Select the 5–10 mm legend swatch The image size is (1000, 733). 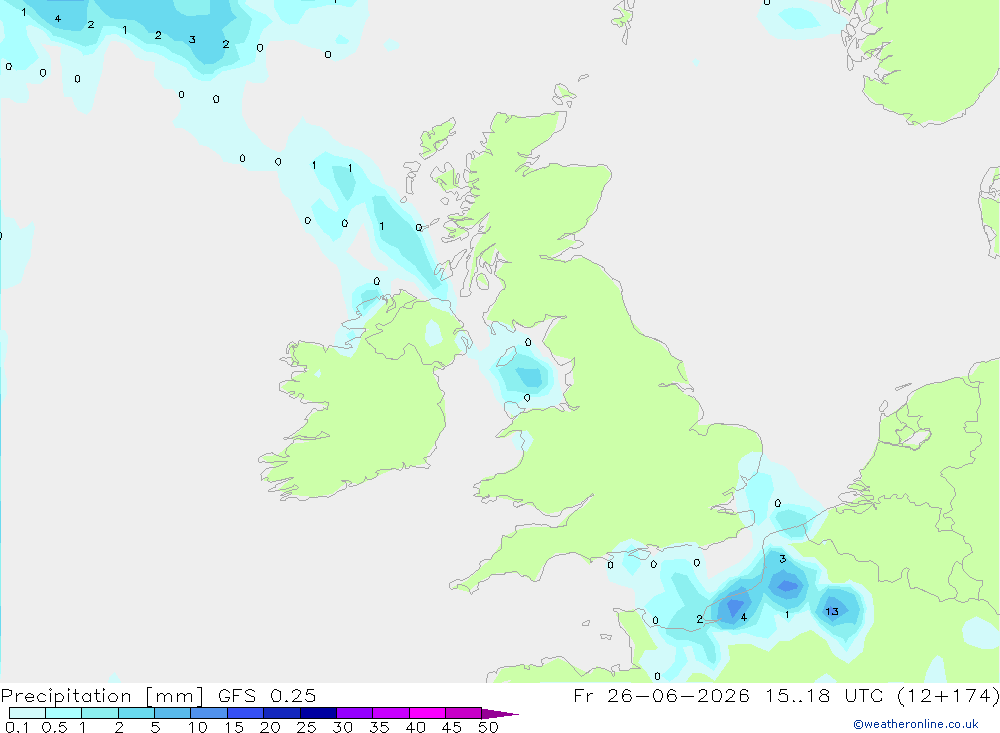[173, 713]
